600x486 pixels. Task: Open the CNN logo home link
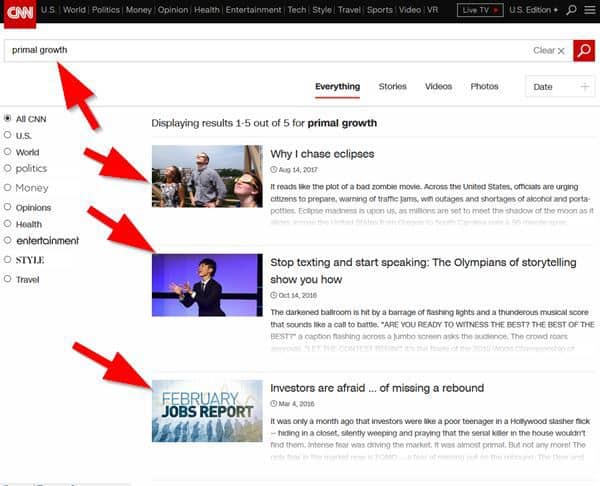pyautogui.click(x=20, y=13)
